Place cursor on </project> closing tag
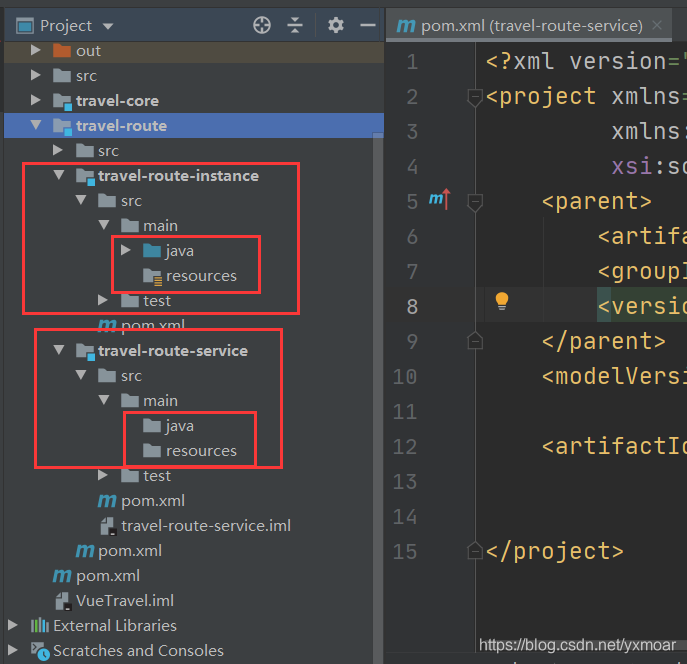Image resolution: width=687 pixels, height=664 pixels. [555, 551]
